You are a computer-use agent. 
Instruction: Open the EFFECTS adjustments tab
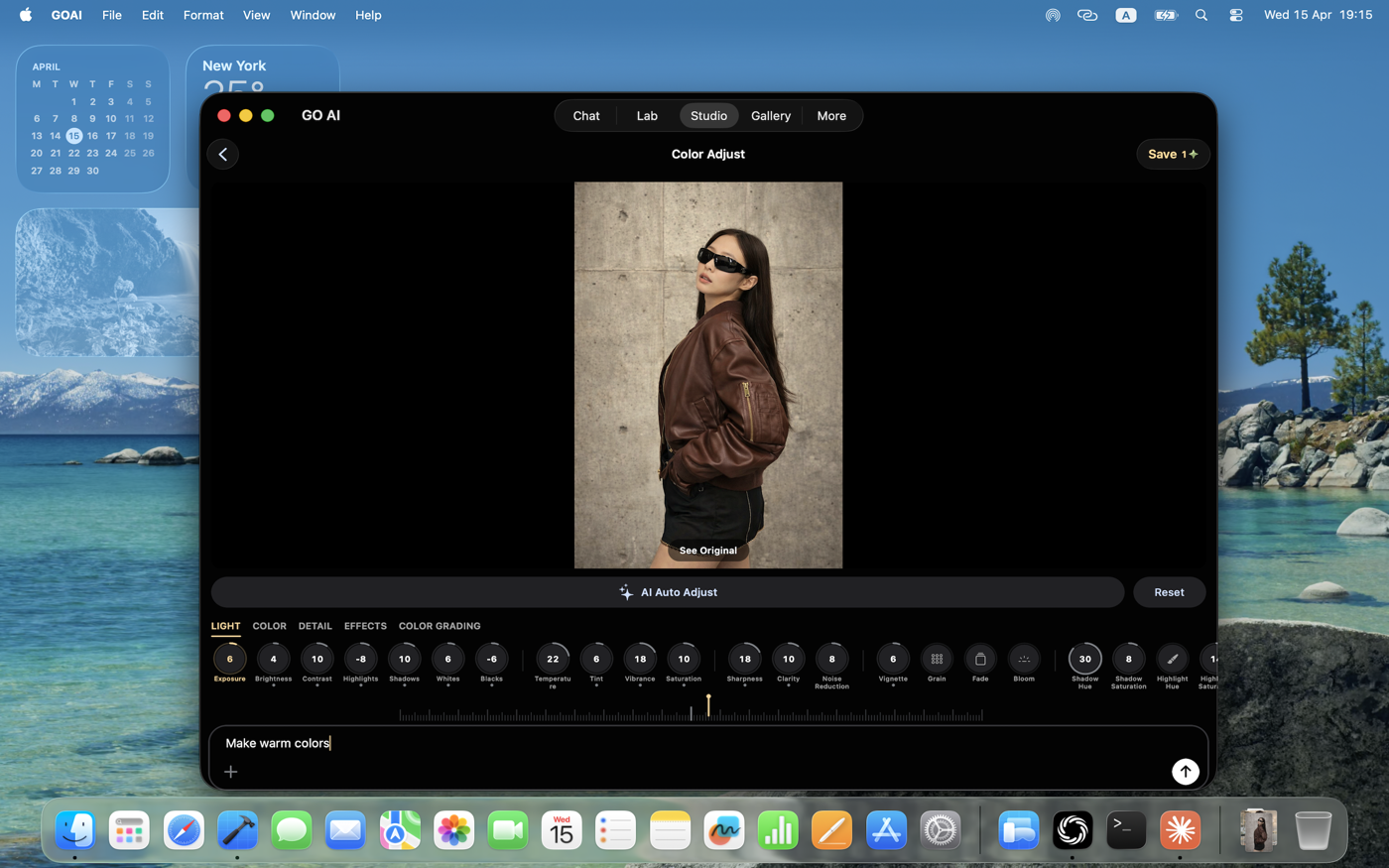point(364,626)
